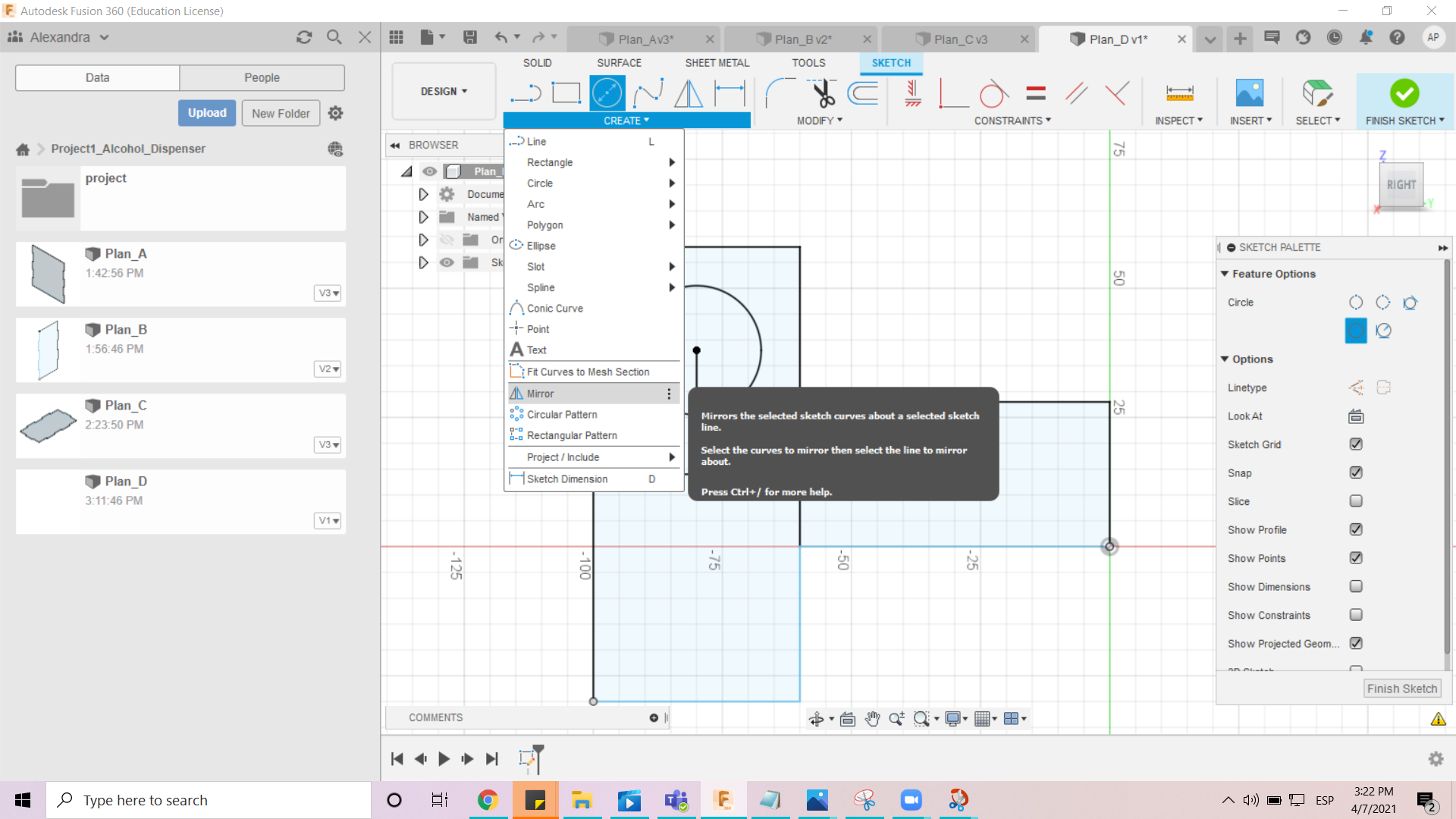Open the DESIGN workspace dropdown
Viewport: 1456px width, 819px height.
click(444, 91)
